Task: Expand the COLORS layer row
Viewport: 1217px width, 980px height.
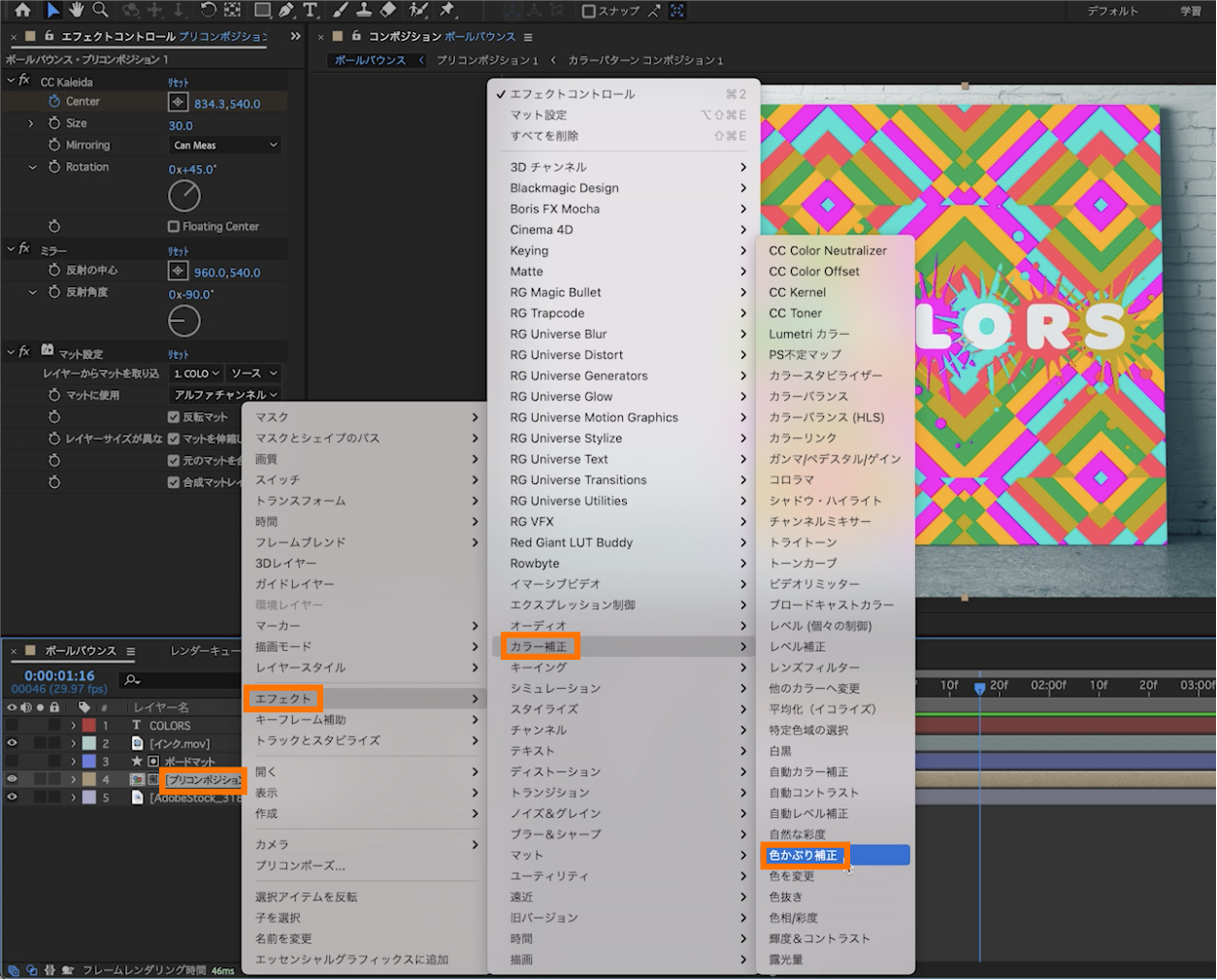Action: 73,725
